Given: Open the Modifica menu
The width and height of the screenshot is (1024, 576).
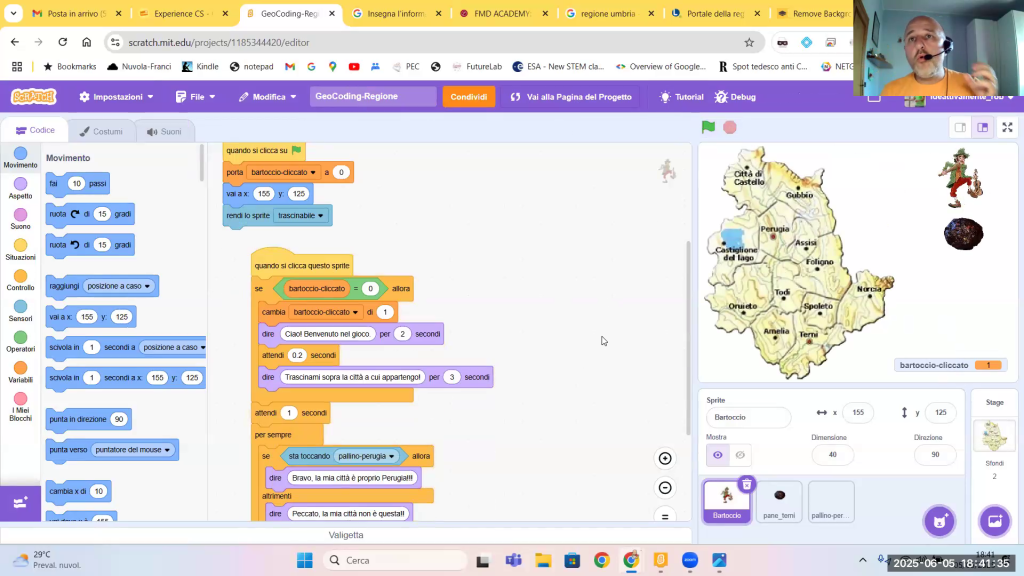Looking at the screenshot, I should (x=267, y=97).
